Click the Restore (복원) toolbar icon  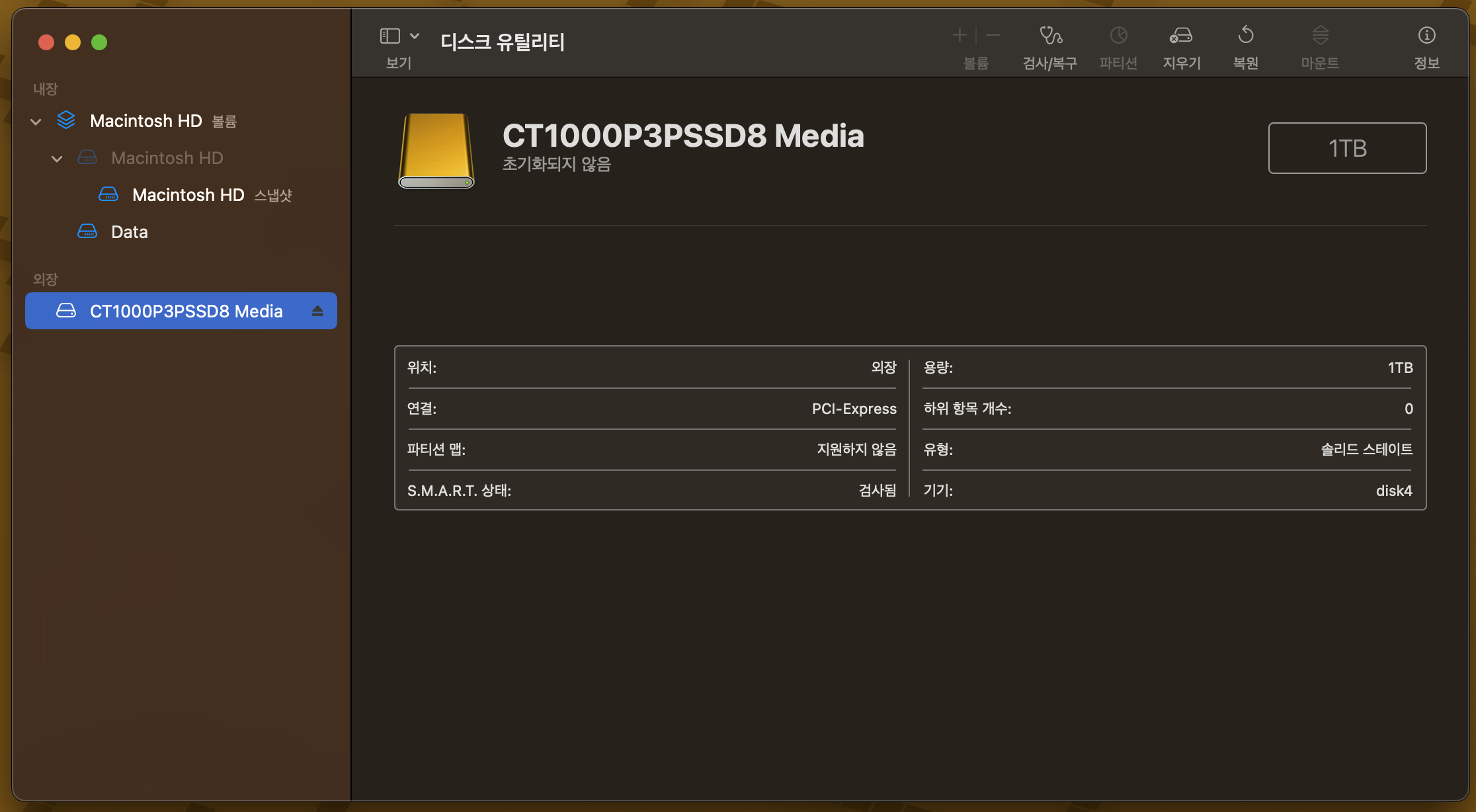tap(1246, 35)
